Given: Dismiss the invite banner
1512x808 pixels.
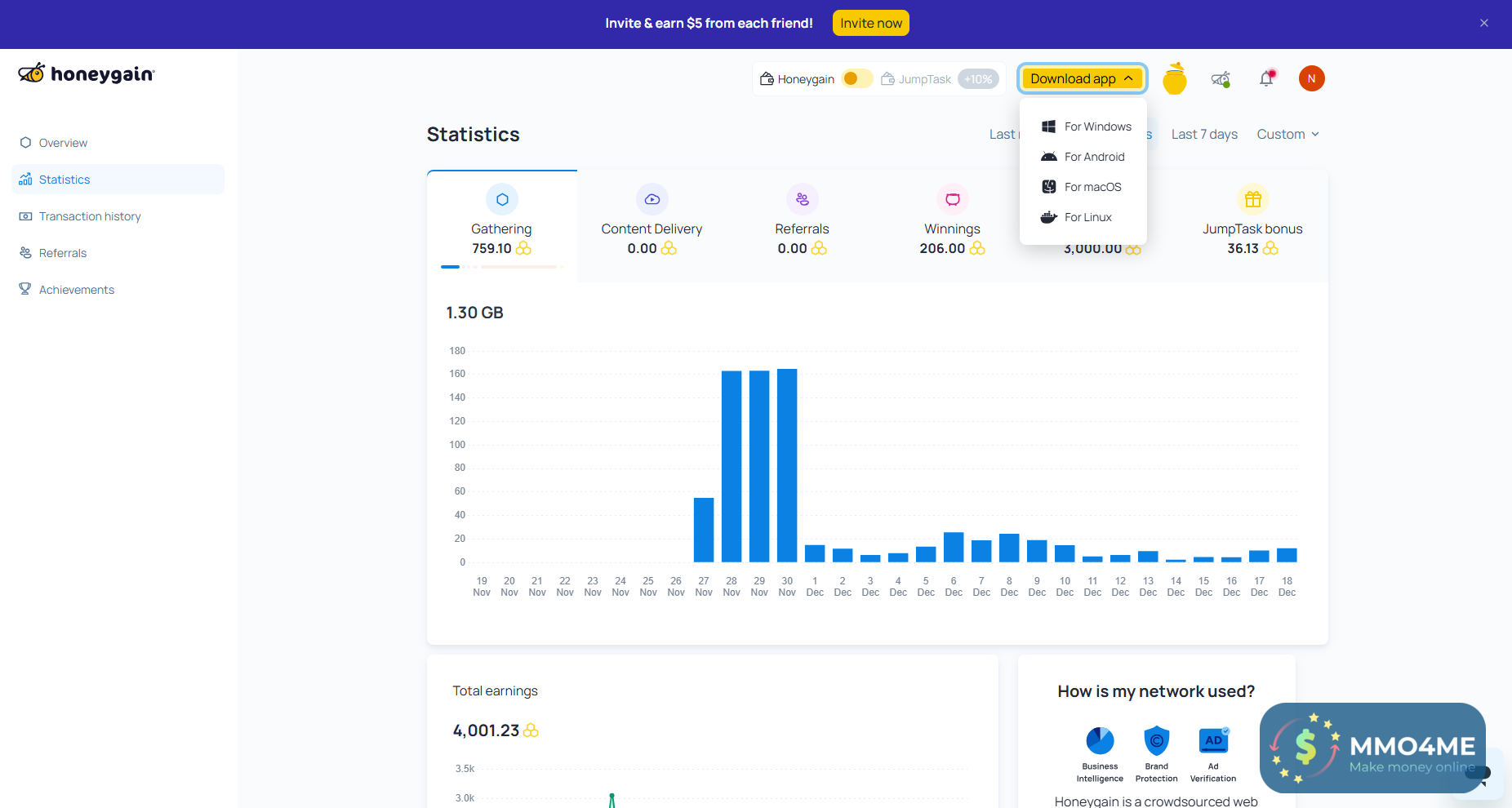Looking at the screenshot, I should tap(1484, 23).
